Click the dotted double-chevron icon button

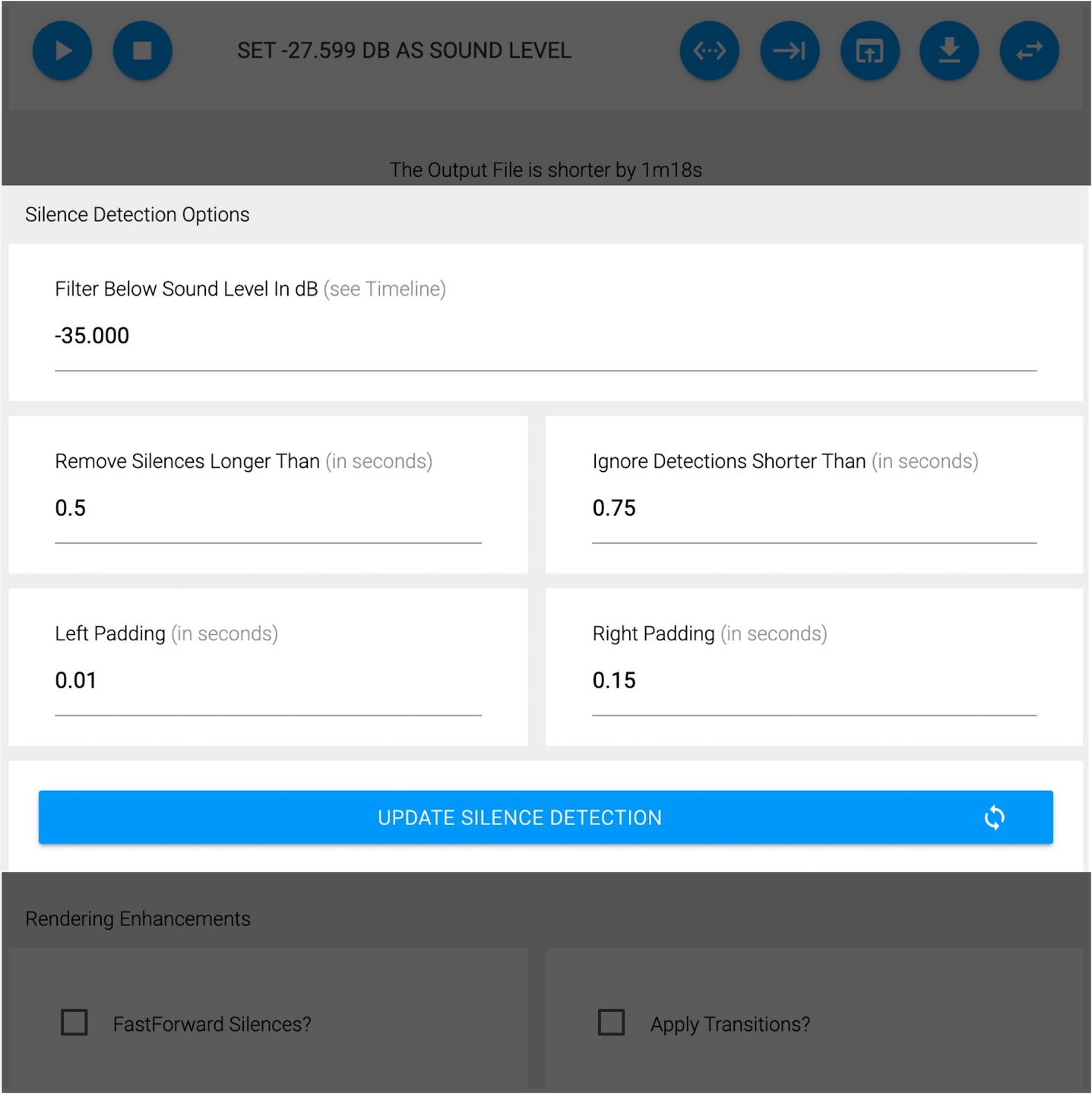[x=709, y=51]
